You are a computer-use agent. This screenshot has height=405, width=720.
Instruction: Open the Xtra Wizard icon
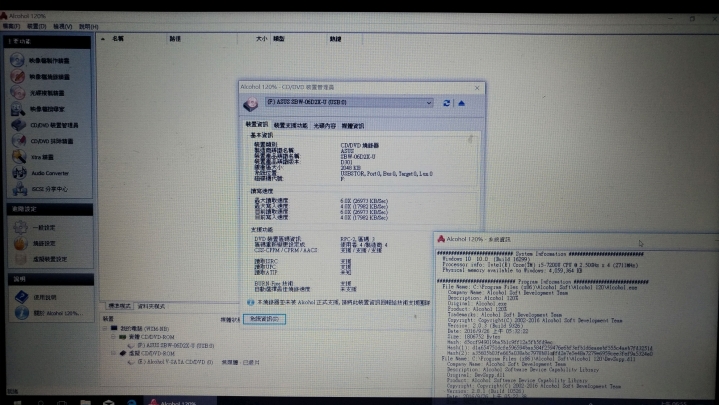(x=19, y=157)
